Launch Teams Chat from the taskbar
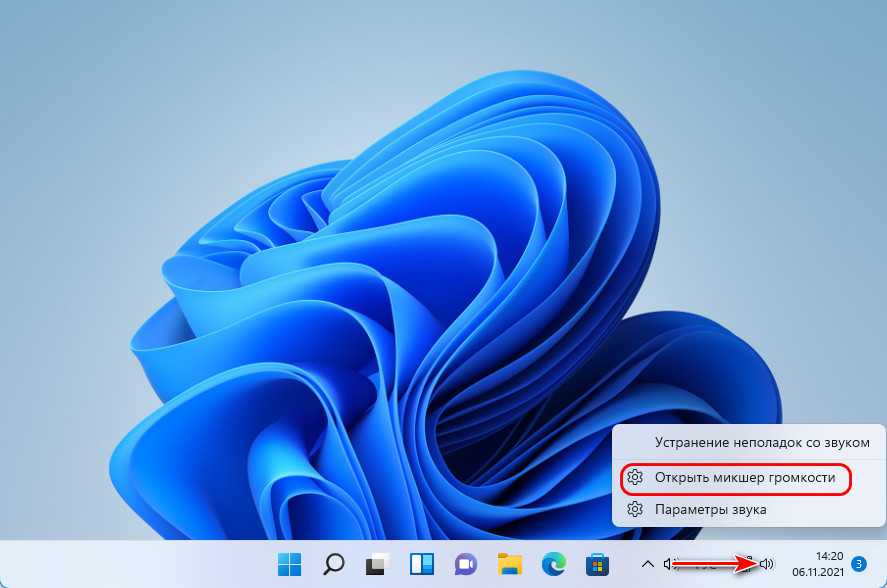This screenshot has width=887, height=588. click(x=466, y=564)
